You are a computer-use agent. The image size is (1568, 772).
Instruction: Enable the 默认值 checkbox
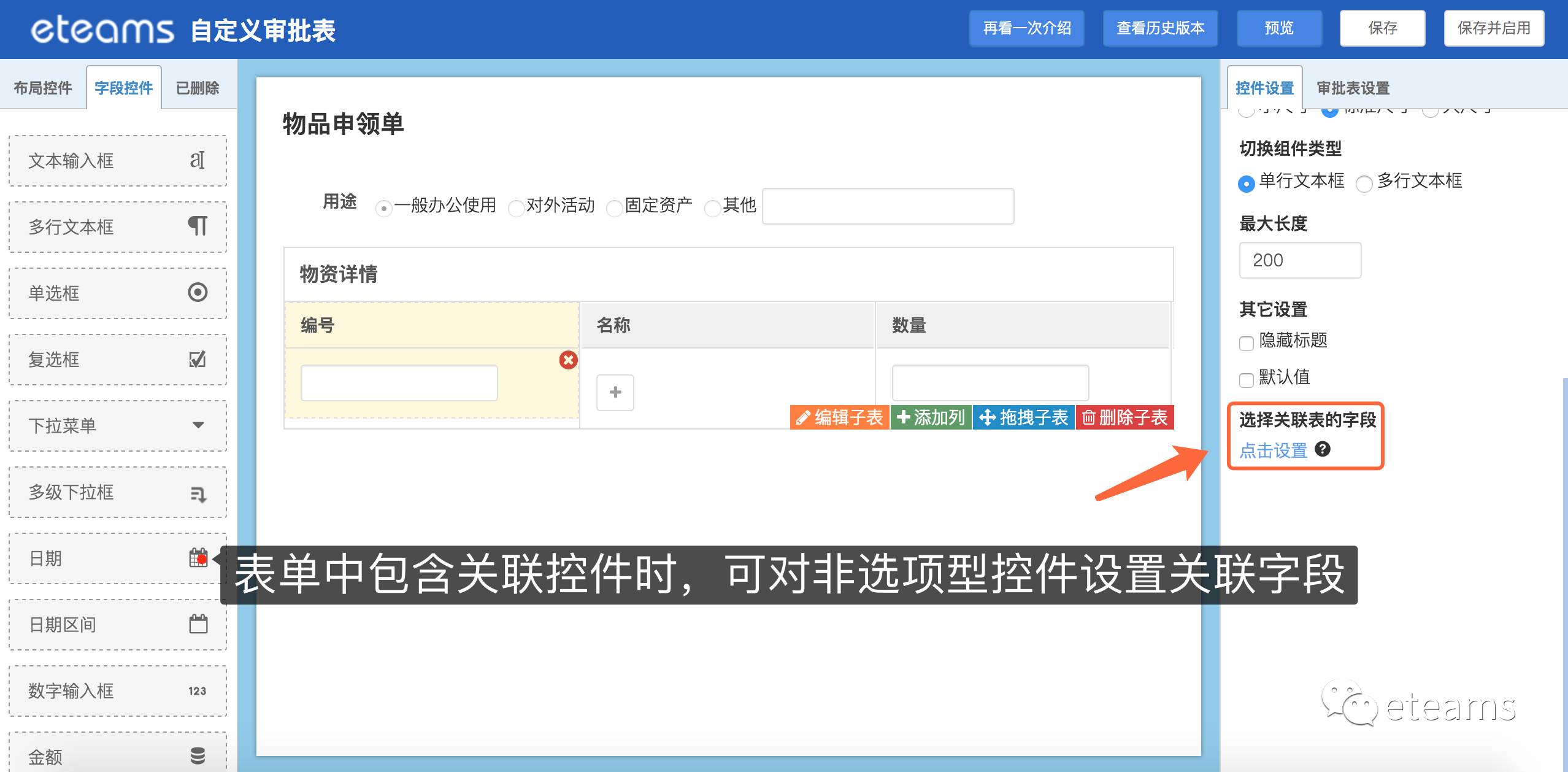(x=1246, y=380)
